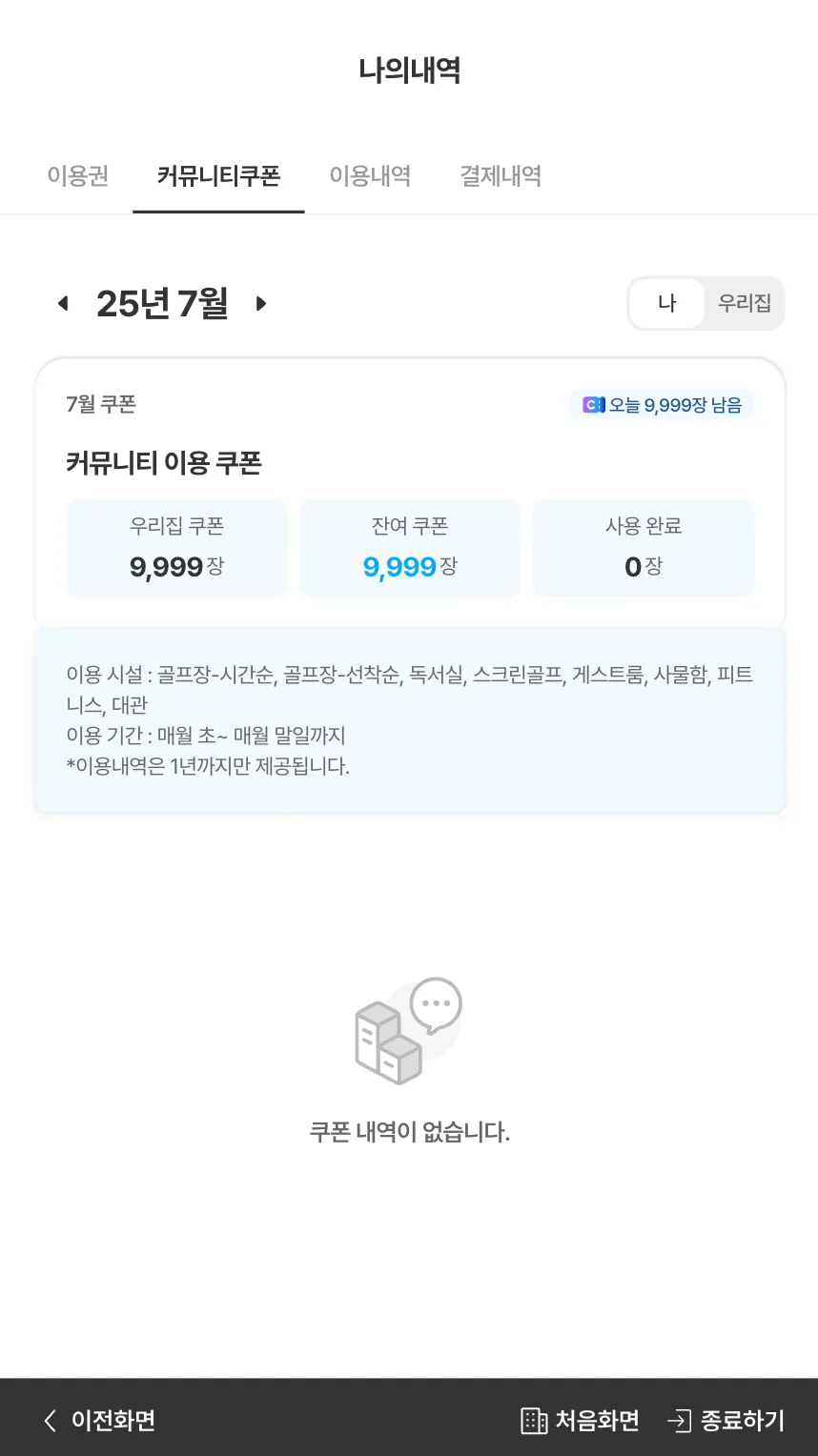
Task: Open the 결제내역 tab
Action: [x=501, y=176]
